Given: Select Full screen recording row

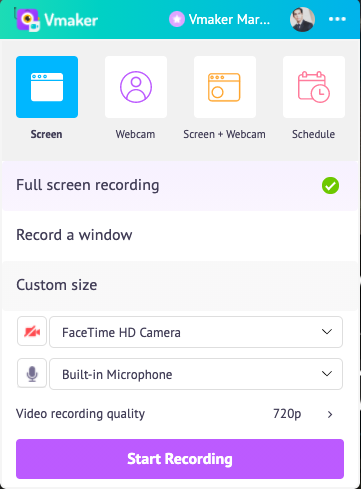Looking at the screenshot, I should (x=180, y=186).
